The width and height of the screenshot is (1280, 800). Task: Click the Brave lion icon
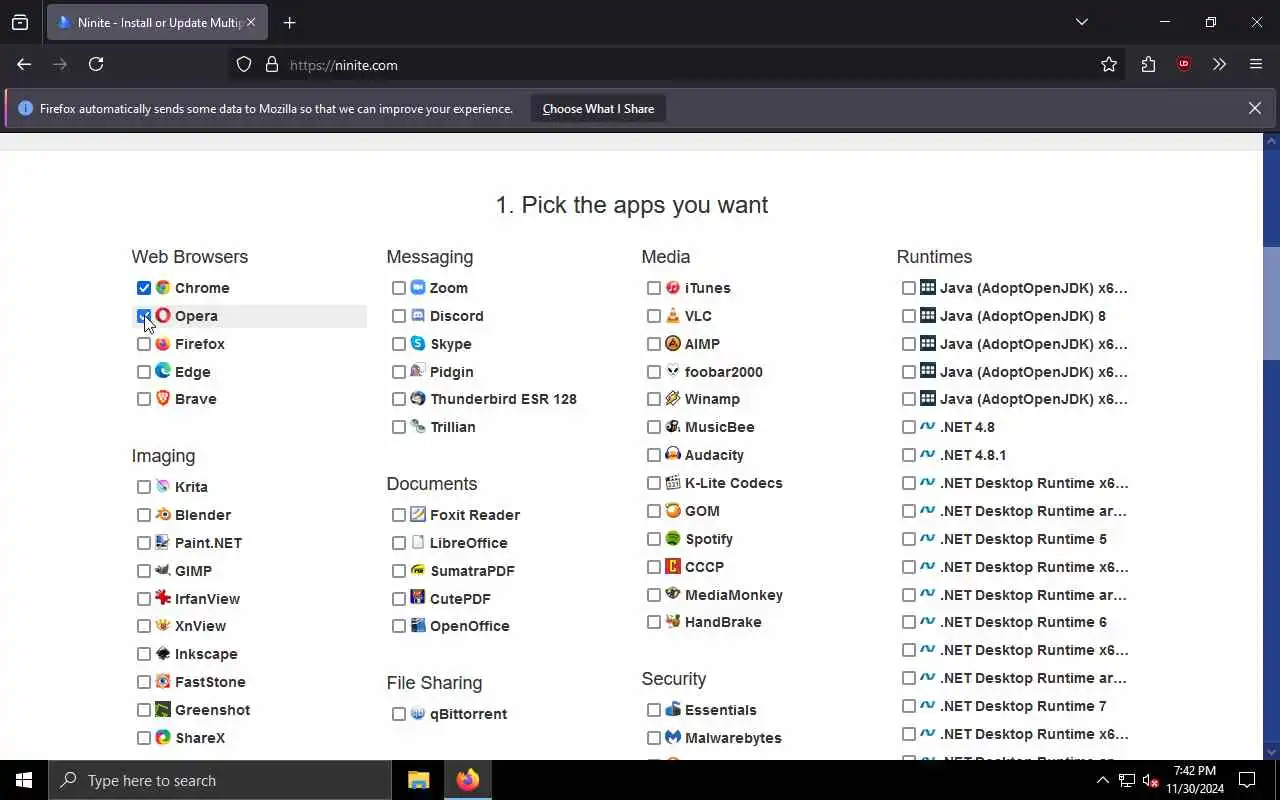coord(163,399)
